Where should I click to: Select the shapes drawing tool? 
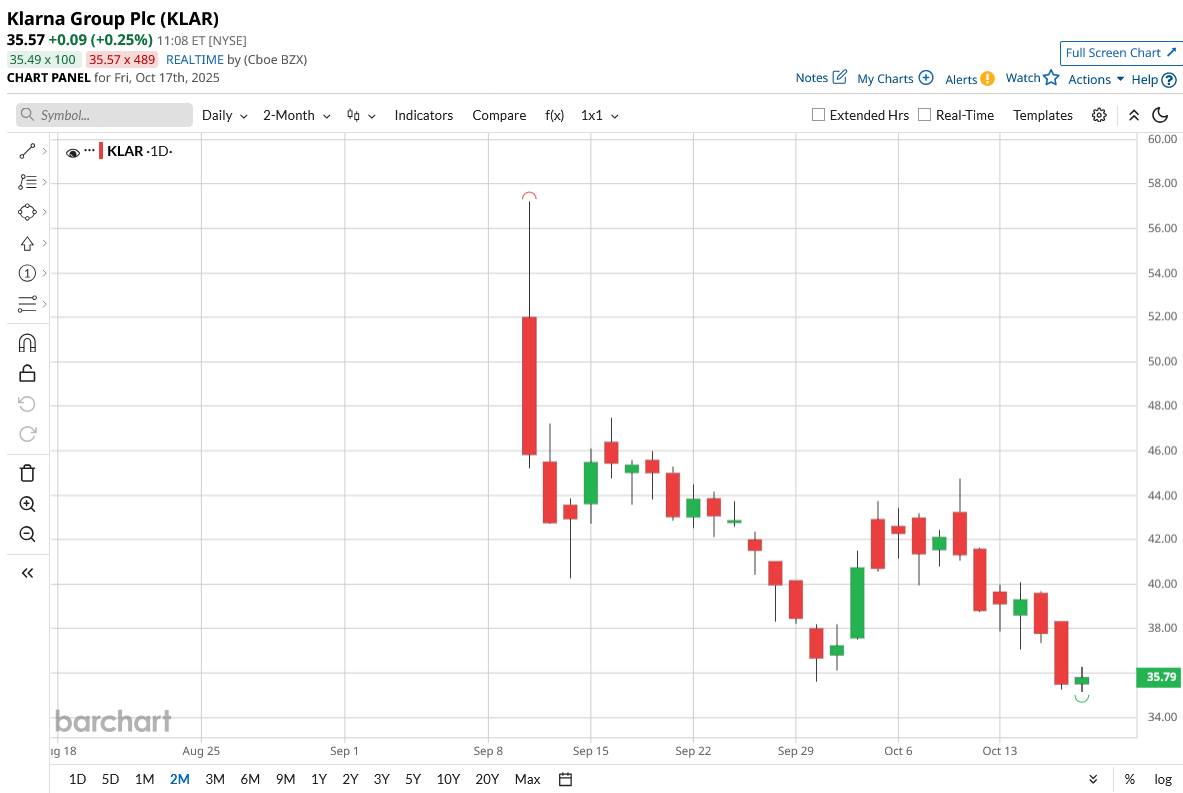pos(27,213)
